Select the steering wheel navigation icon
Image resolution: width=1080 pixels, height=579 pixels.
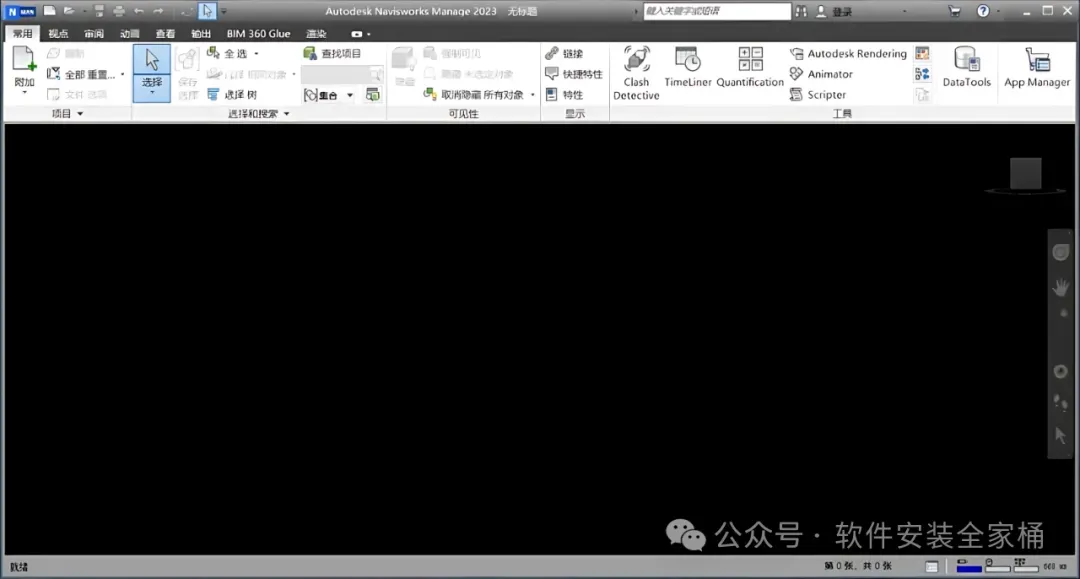tap(1061, 252)
